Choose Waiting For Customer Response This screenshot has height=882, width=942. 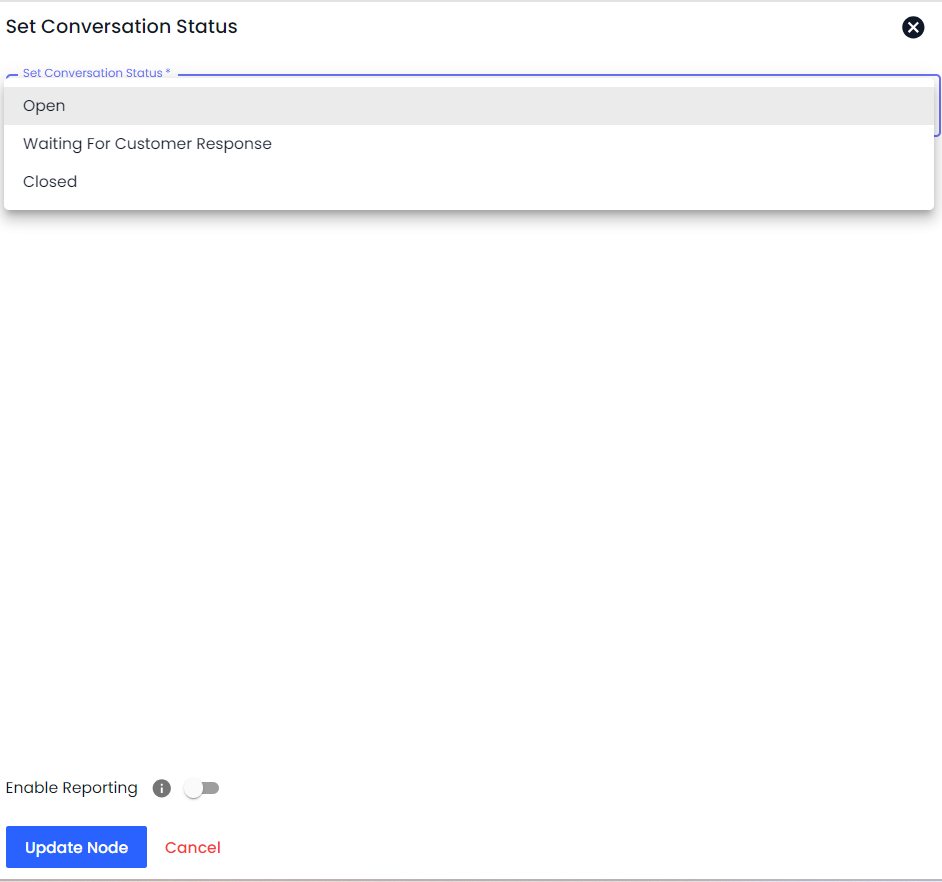coord(147,144)
